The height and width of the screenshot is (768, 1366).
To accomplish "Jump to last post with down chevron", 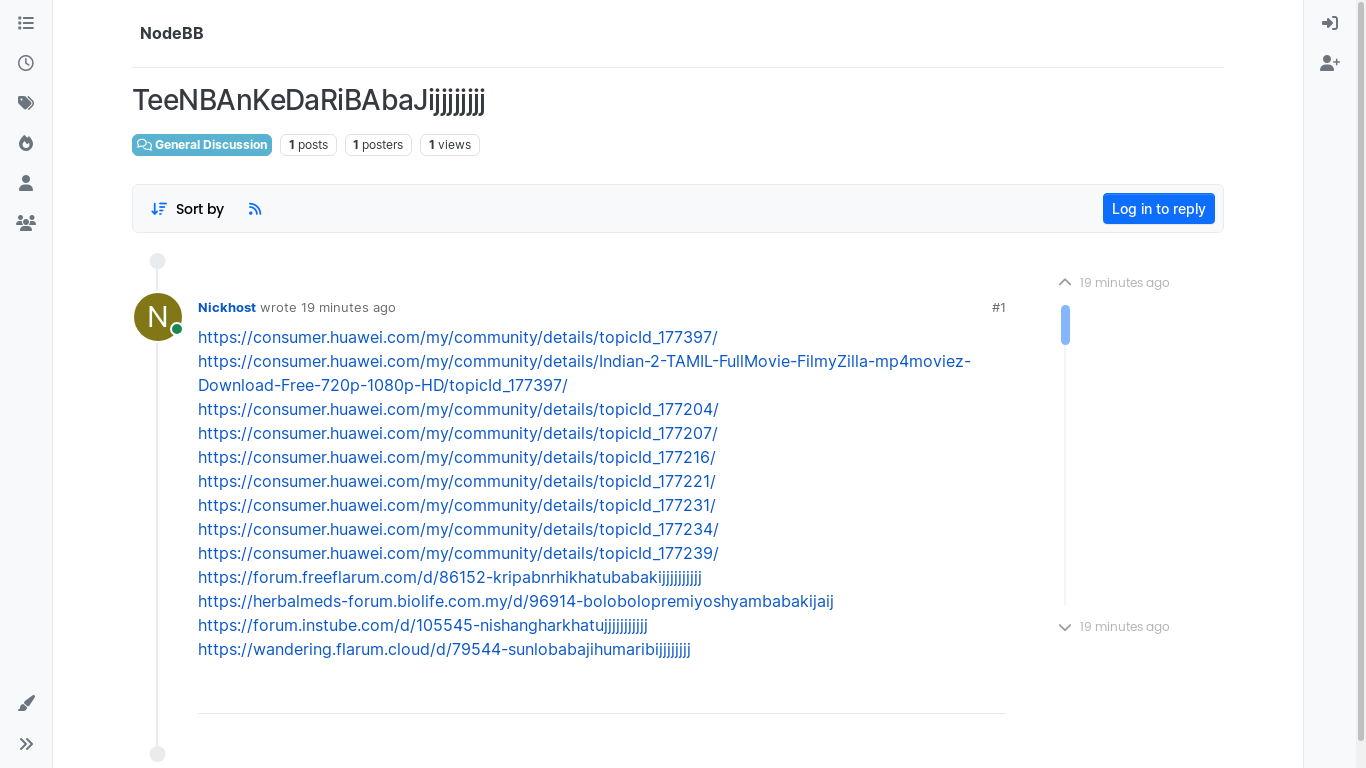I will click(1065, 627).
